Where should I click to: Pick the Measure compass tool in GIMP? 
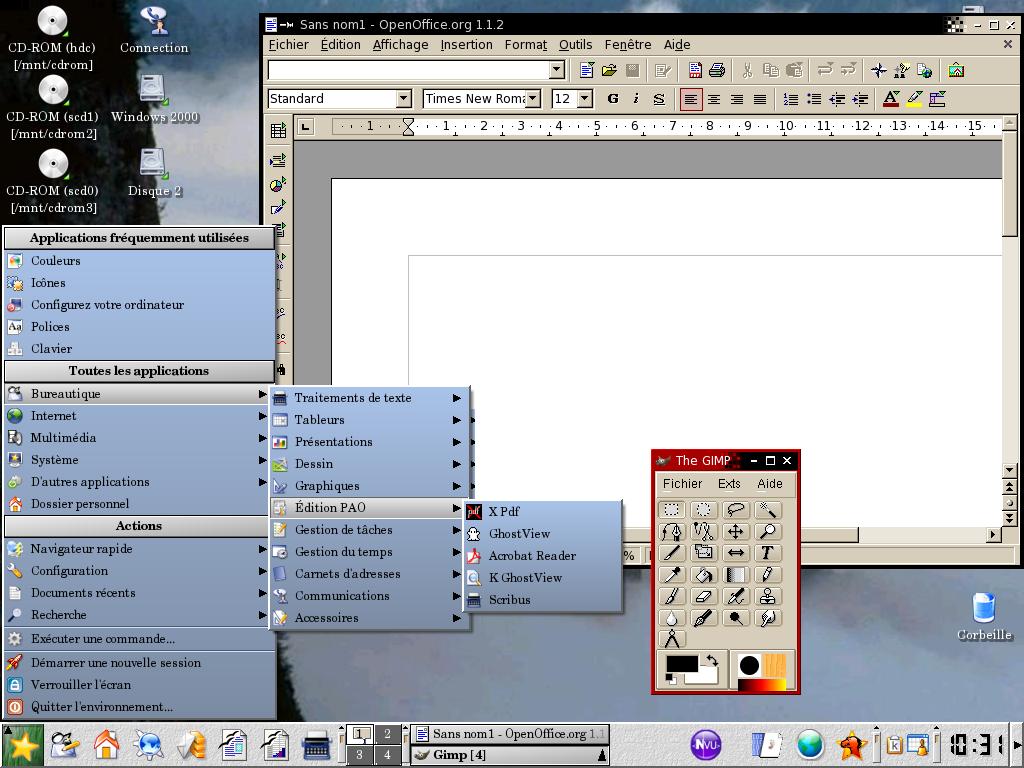tap(671, 639)
